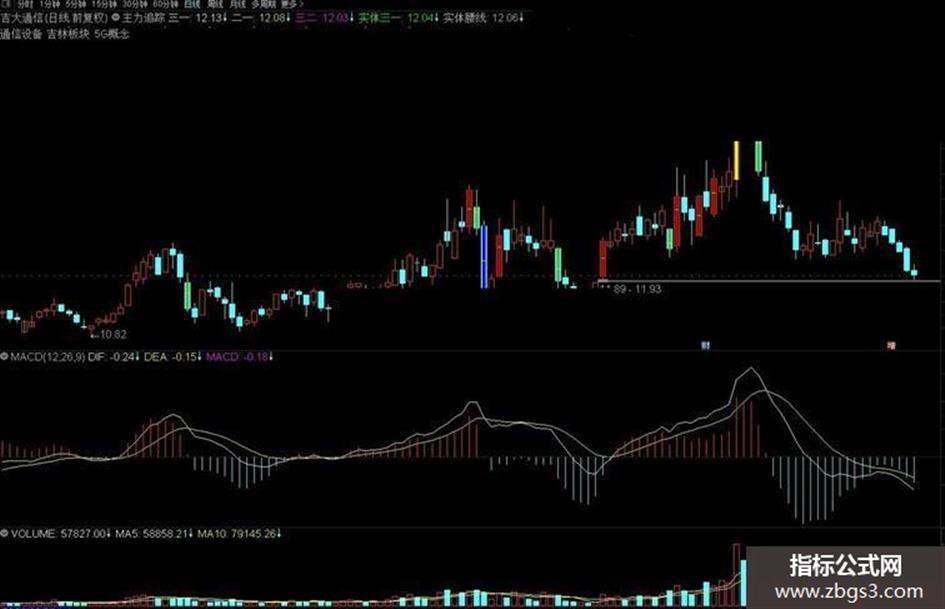
Task: Click the purple MACD: -0.18 value
Action: (x=239, y=357)
